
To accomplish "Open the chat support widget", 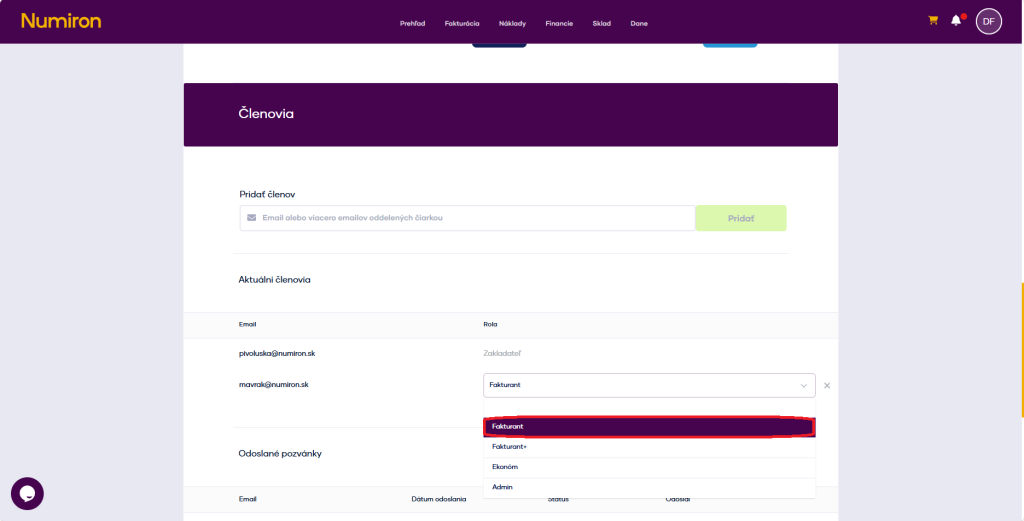I will coord(27,493).
